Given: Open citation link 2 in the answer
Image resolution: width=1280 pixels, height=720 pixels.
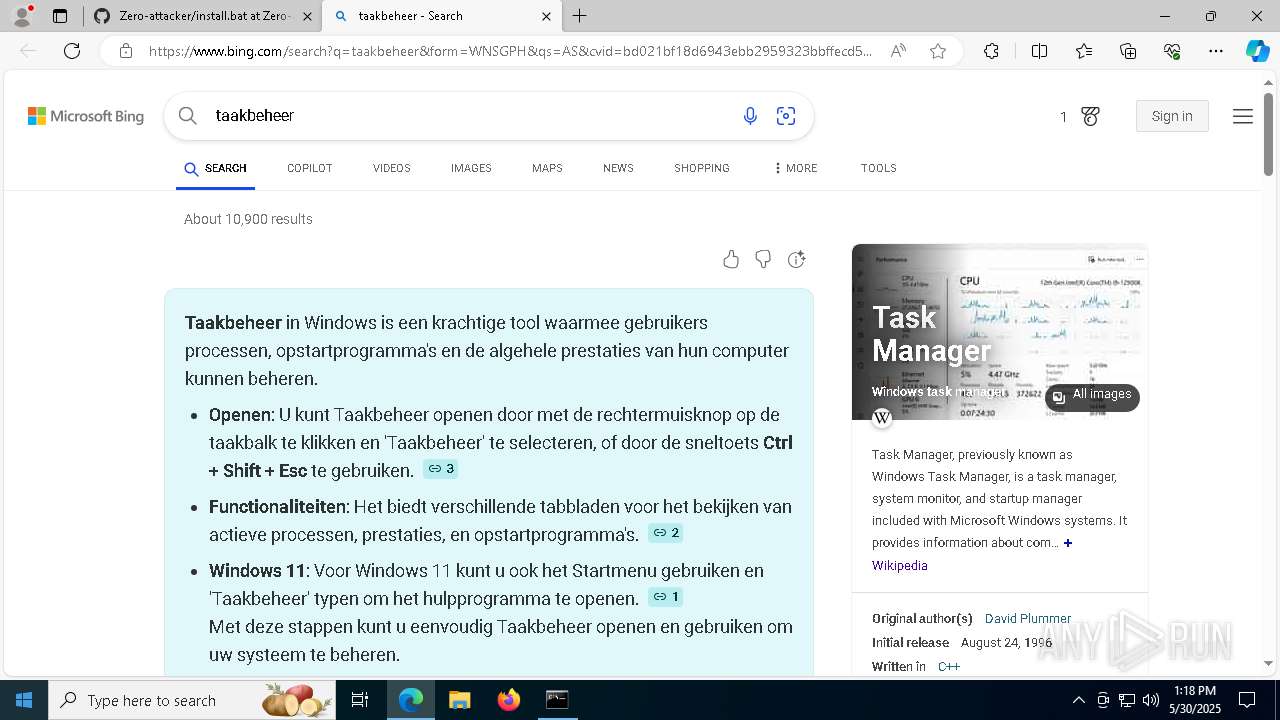Looking at the screenshot, I should coord(666,533).
